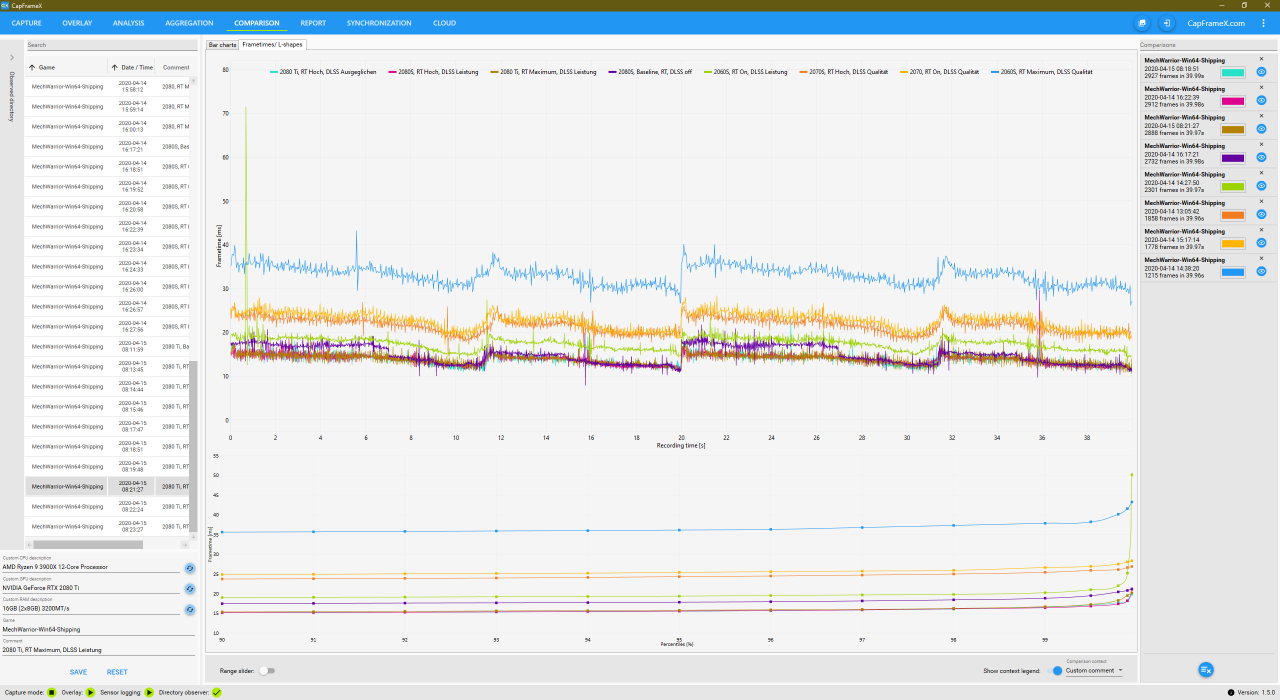Remove the 14:27:50 comparison entry
Screen dimensions: 1280x700
coord(1261,173)
